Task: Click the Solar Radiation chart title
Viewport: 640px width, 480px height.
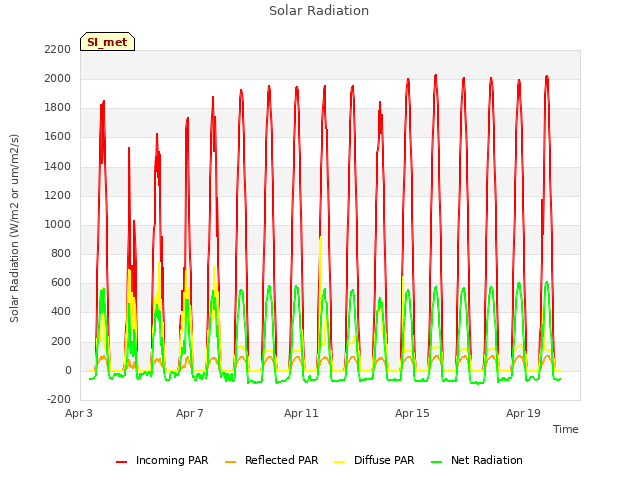Action: (319, 11)
